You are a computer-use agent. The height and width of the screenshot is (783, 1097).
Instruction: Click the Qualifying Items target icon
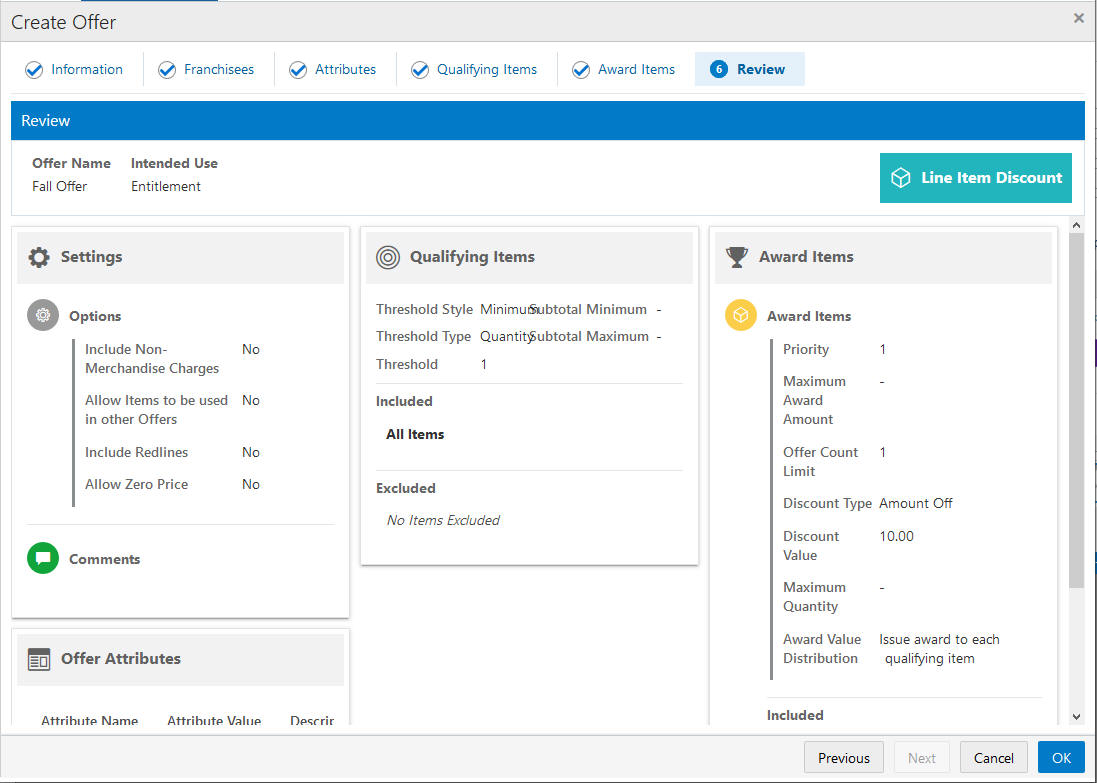(388, 258)
